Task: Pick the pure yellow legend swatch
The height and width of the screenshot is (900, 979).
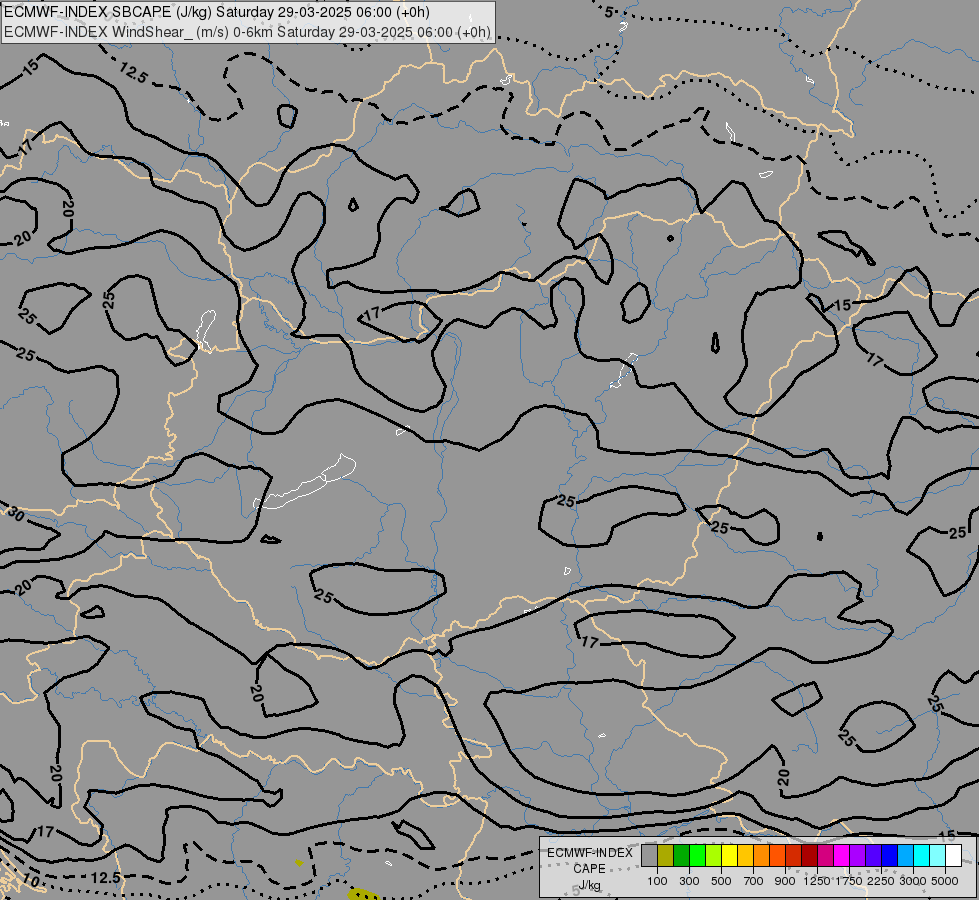Action: pos(730,855)
